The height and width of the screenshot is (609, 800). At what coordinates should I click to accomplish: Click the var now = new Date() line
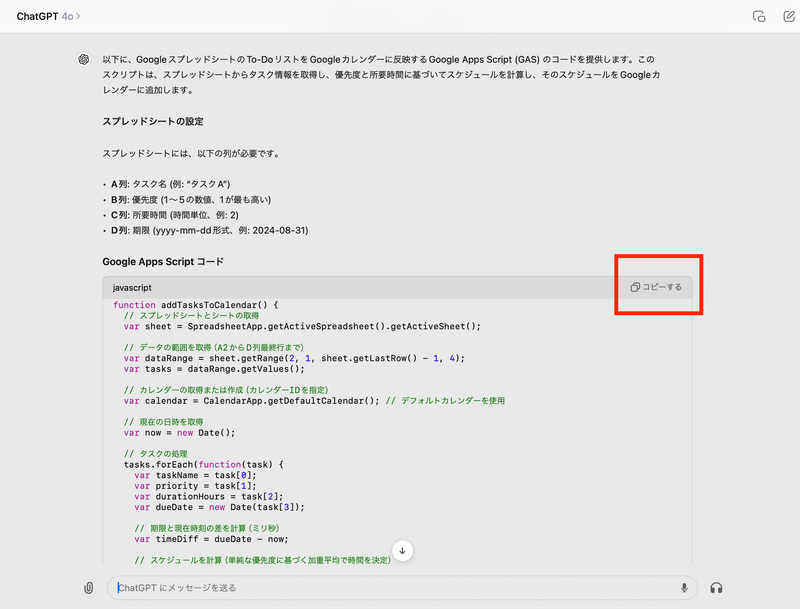(x=179, y=433)
